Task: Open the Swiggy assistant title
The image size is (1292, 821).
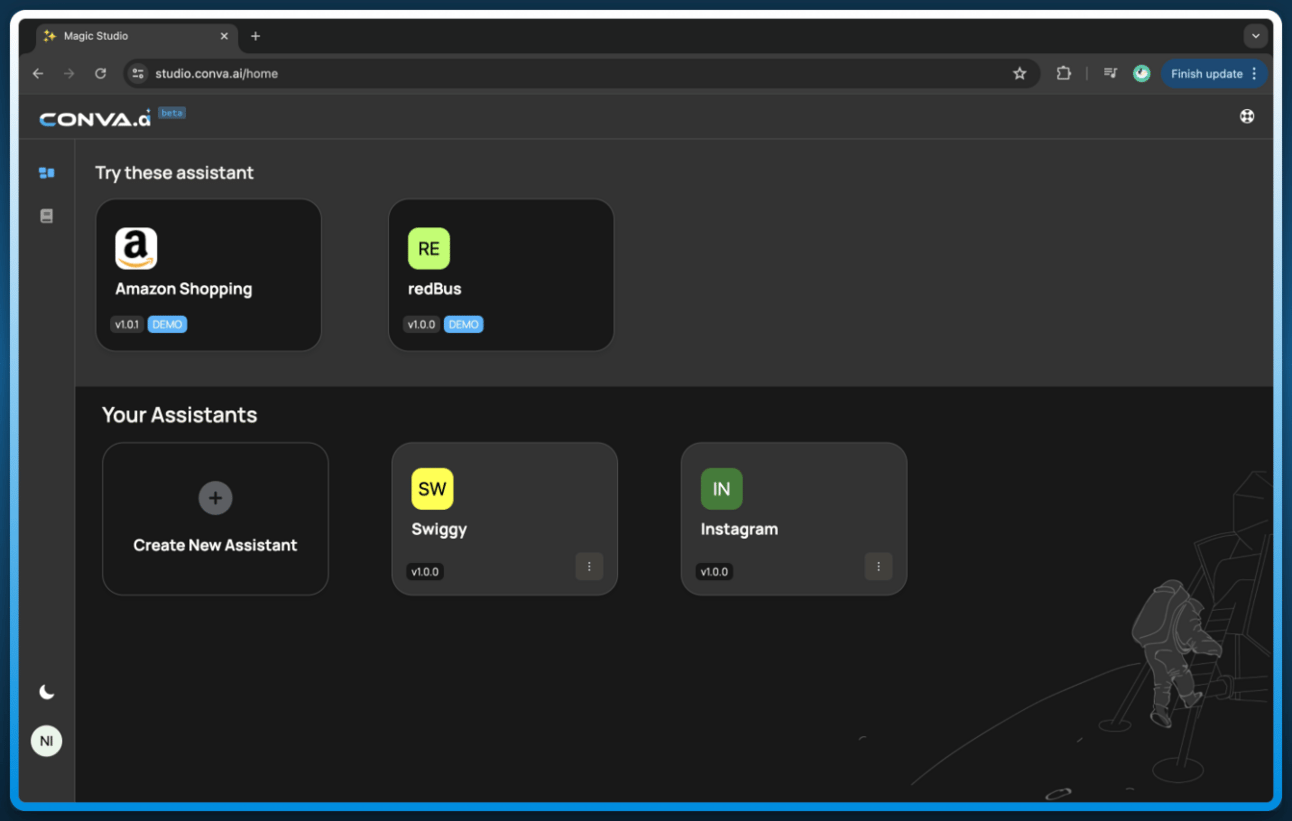Action: (x=439, y=529)
